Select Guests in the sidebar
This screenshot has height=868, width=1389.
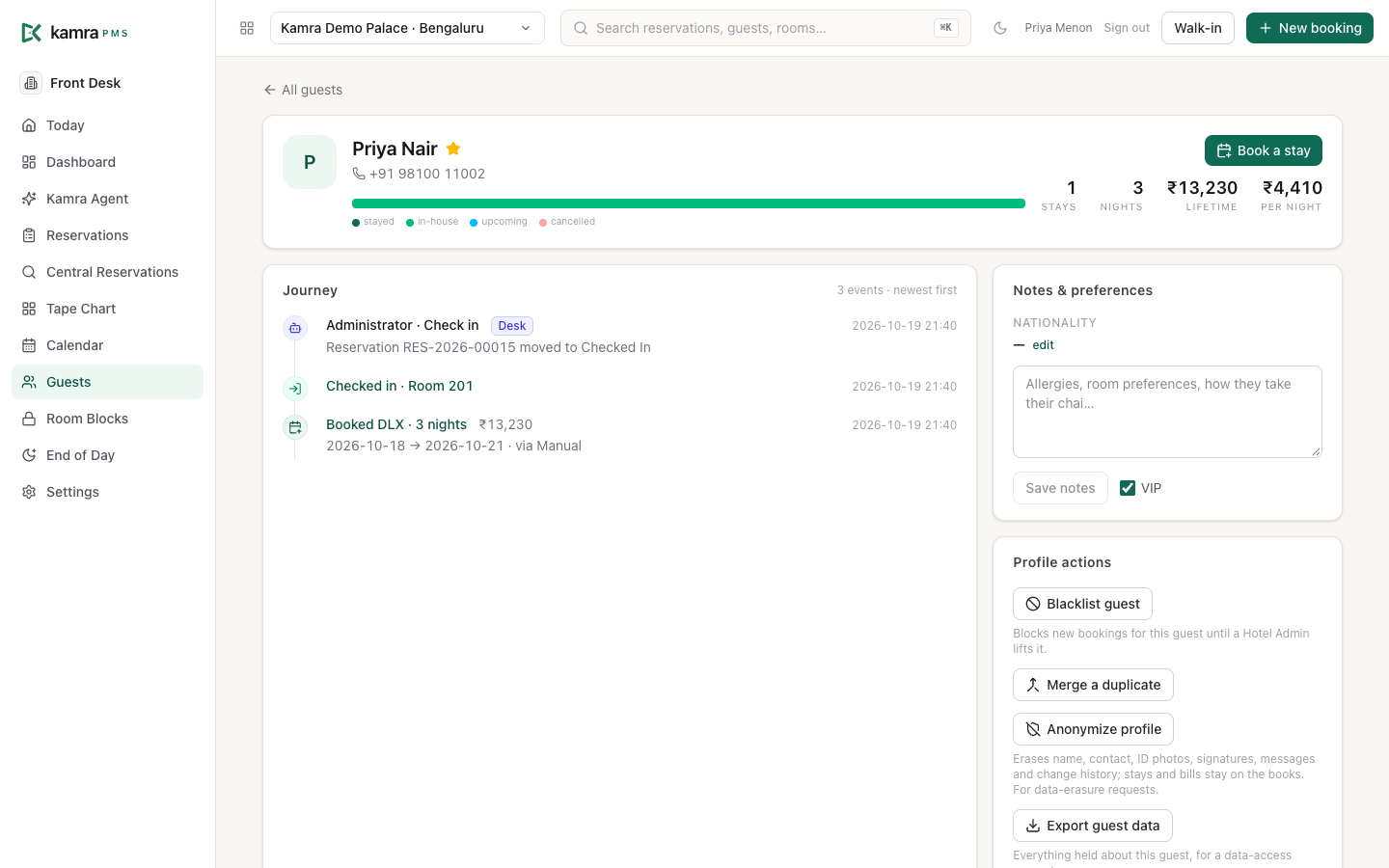pyautogui.click(x=107, y=382)
